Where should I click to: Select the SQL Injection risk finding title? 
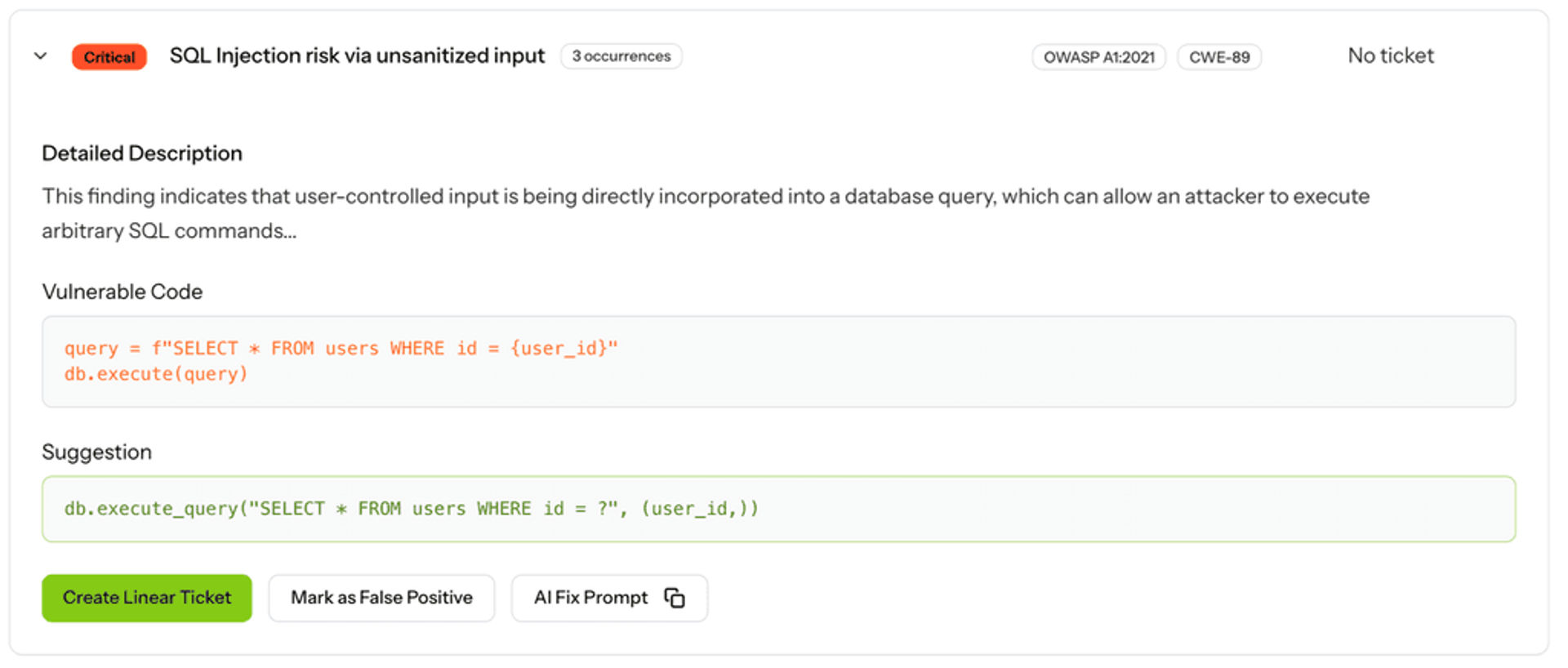[357, 56]
